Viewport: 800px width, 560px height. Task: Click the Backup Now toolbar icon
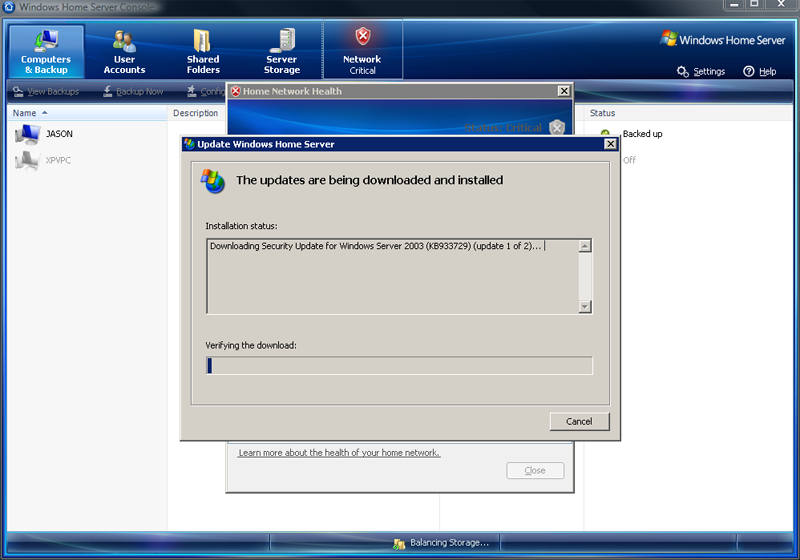(107, 91)
